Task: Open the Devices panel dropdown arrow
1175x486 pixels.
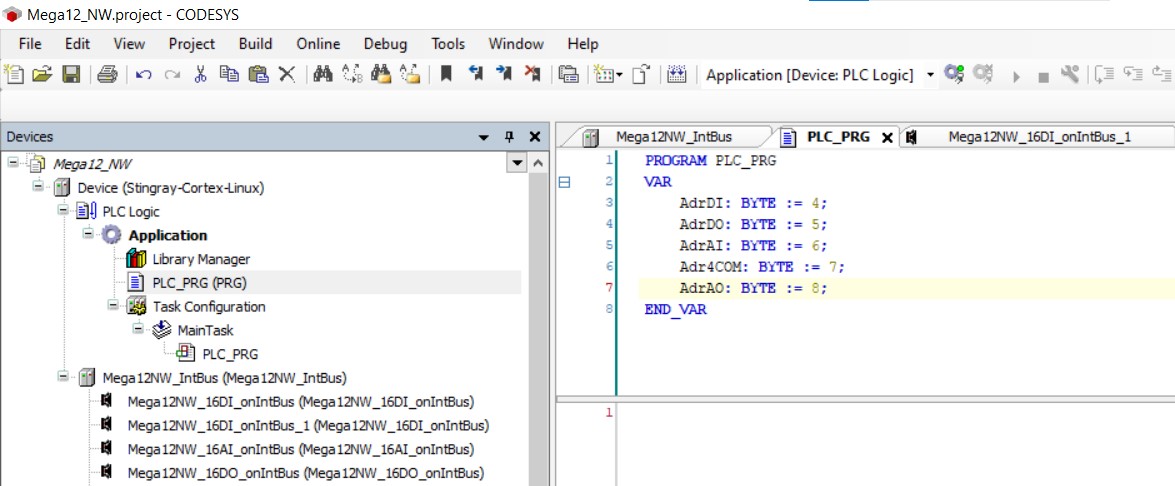Action: 484,137
